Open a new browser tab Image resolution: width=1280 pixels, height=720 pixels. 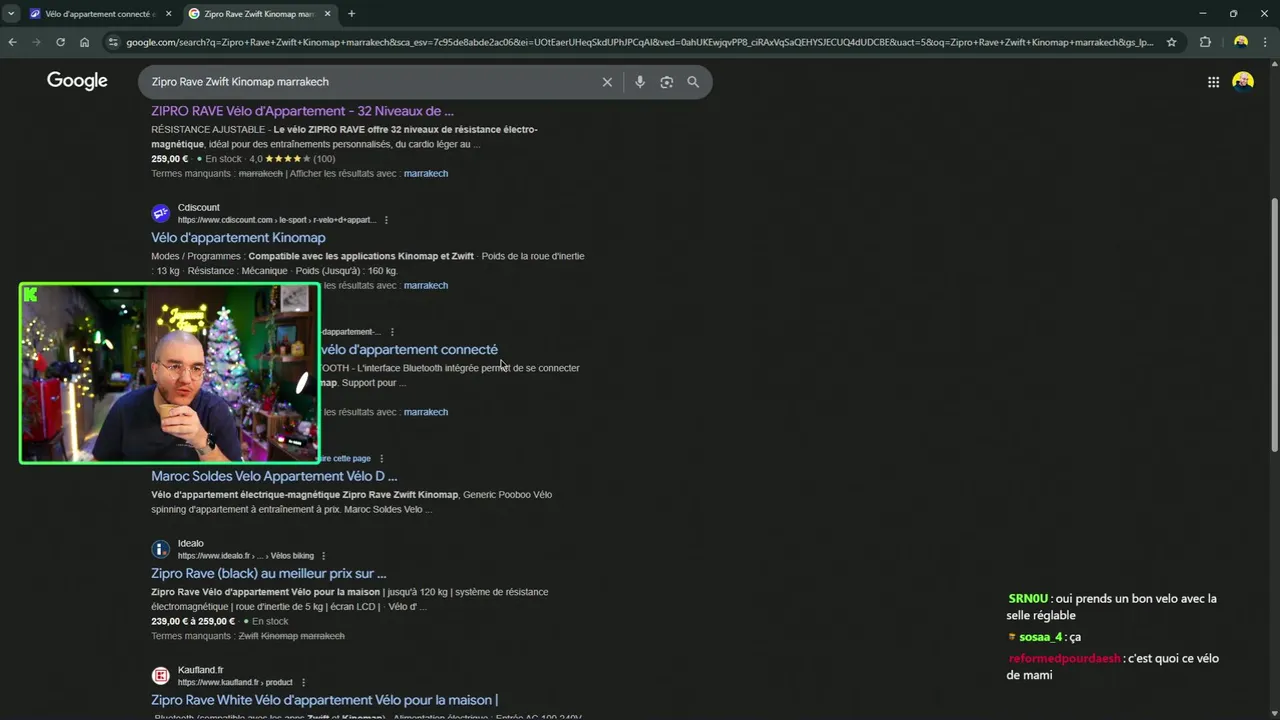(351, 14)
